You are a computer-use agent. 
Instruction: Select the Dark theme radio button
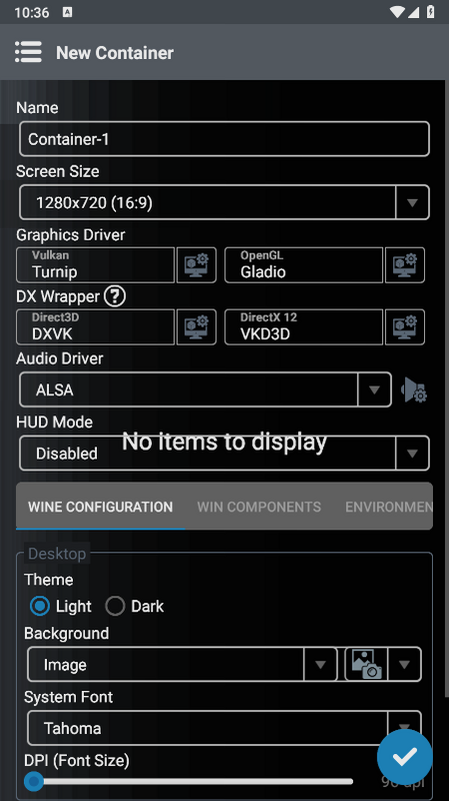coord(115,606)
